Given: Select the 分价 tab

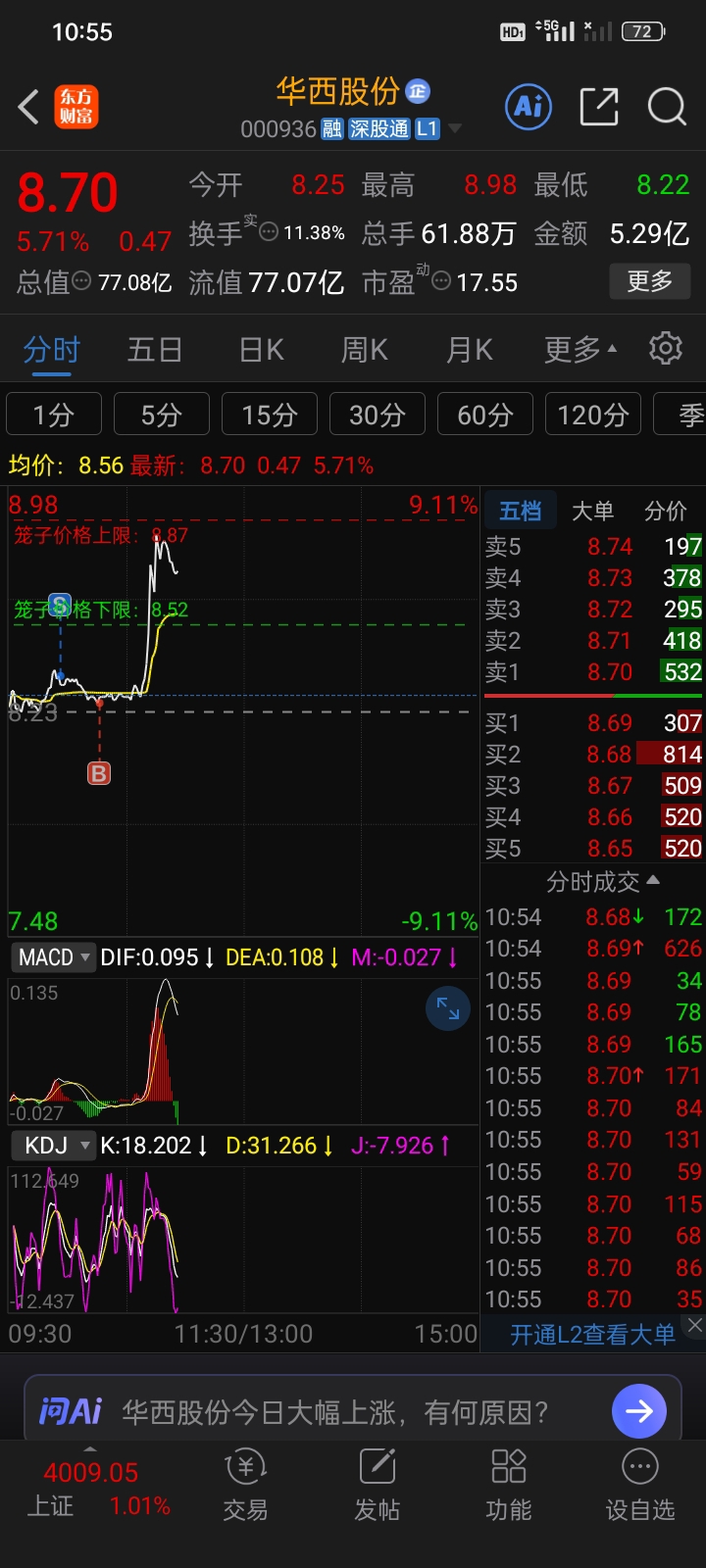Looking at the screenshot, I should pos(666,511).
